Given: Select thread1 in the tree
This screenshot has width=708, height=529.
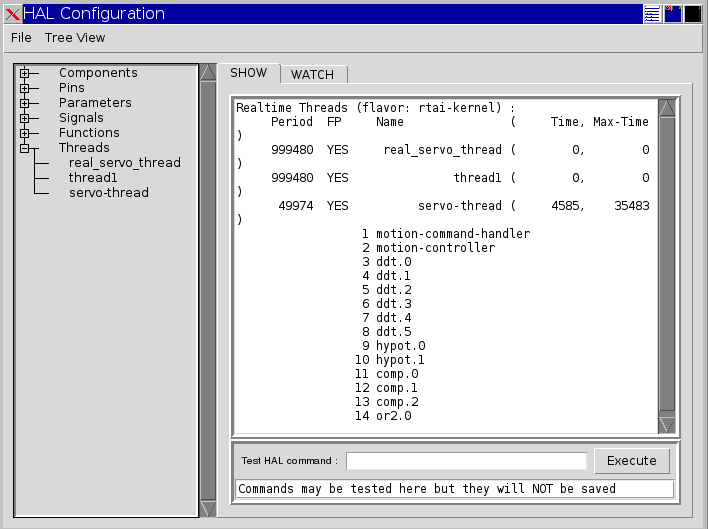Looking at the screenshot, I should 93,177.
